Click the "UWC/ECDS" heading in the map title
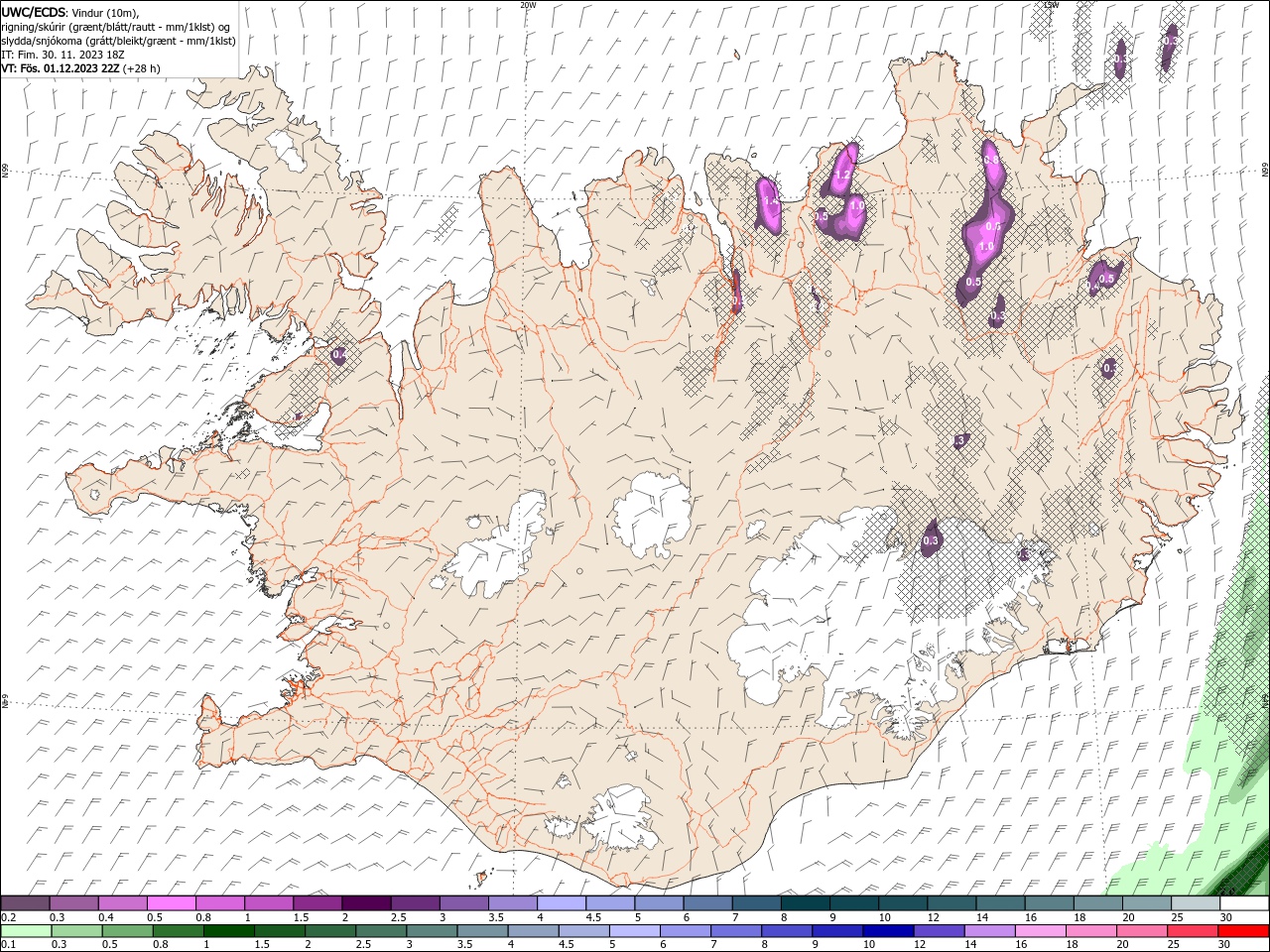The width and height of the screenshot is (1270, 952). click(34, 12)
